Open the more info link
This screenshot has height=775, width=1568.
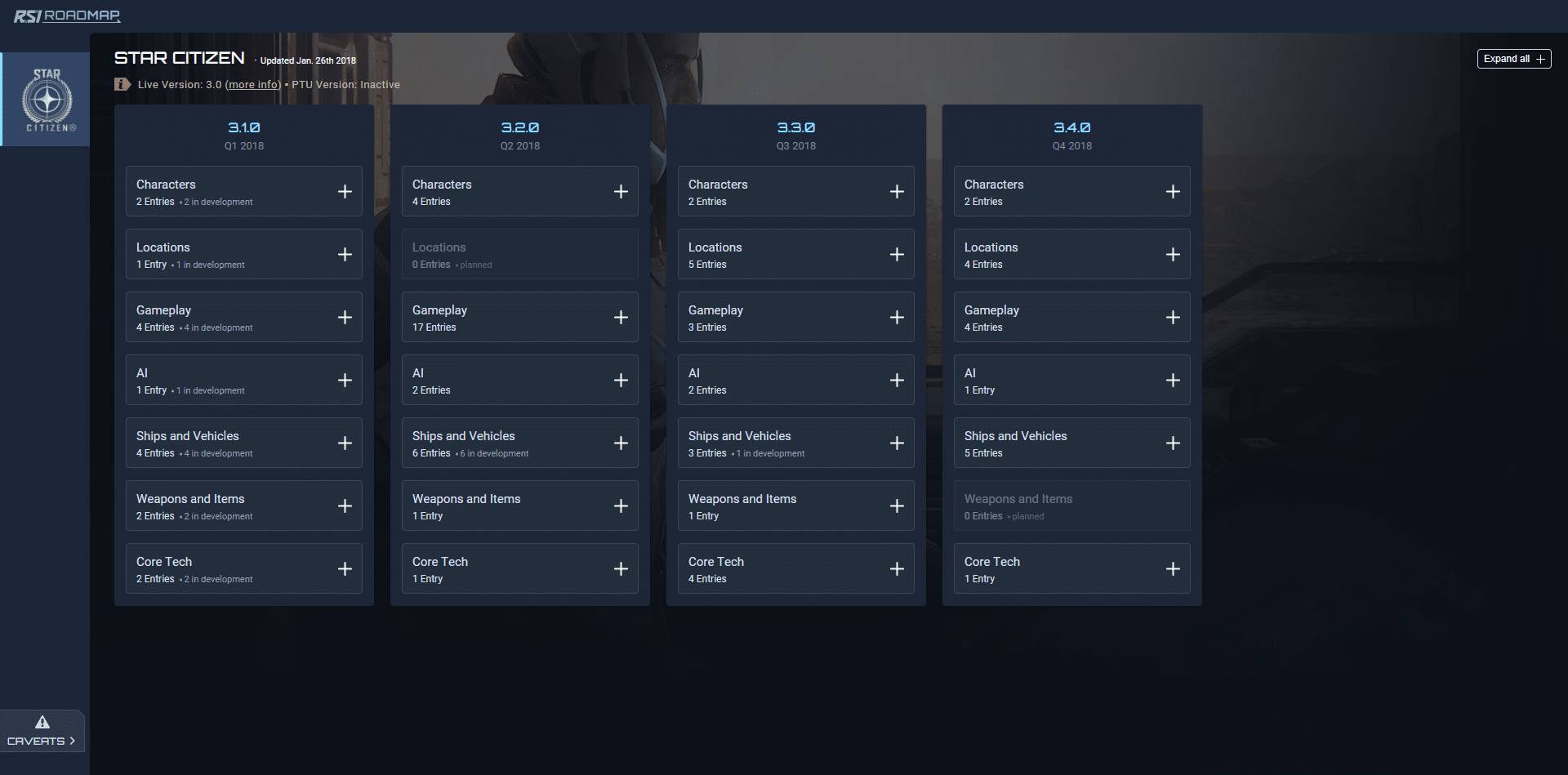(253, 85)
